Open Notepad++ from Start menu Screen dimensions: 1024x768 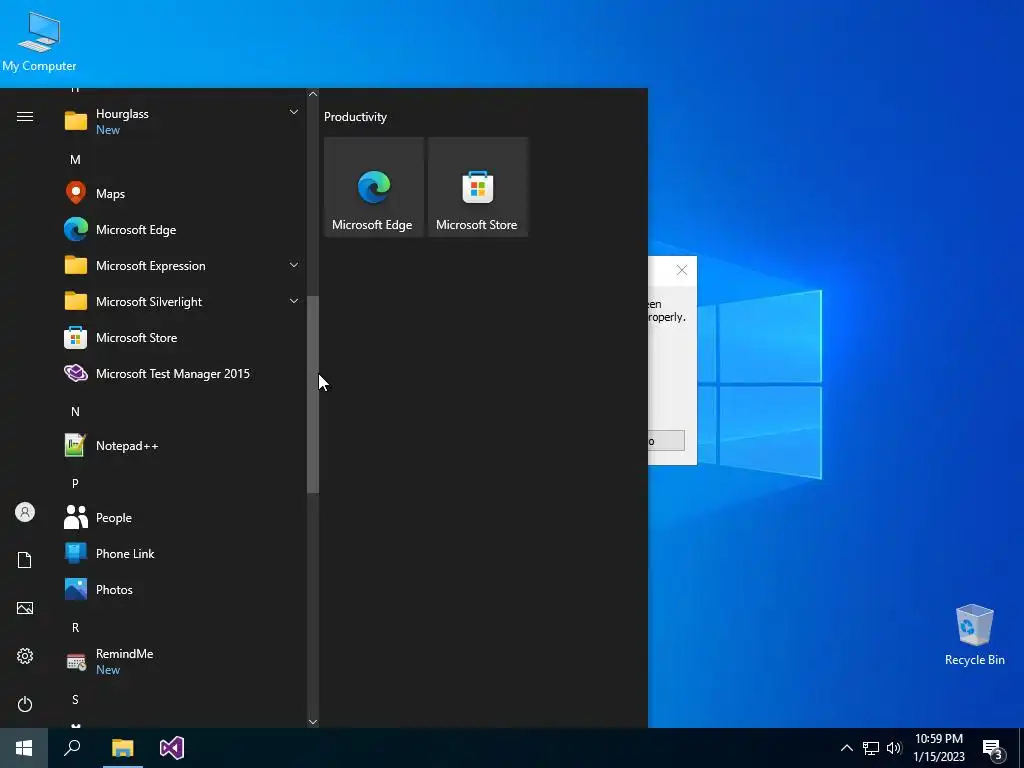[182, 445]
